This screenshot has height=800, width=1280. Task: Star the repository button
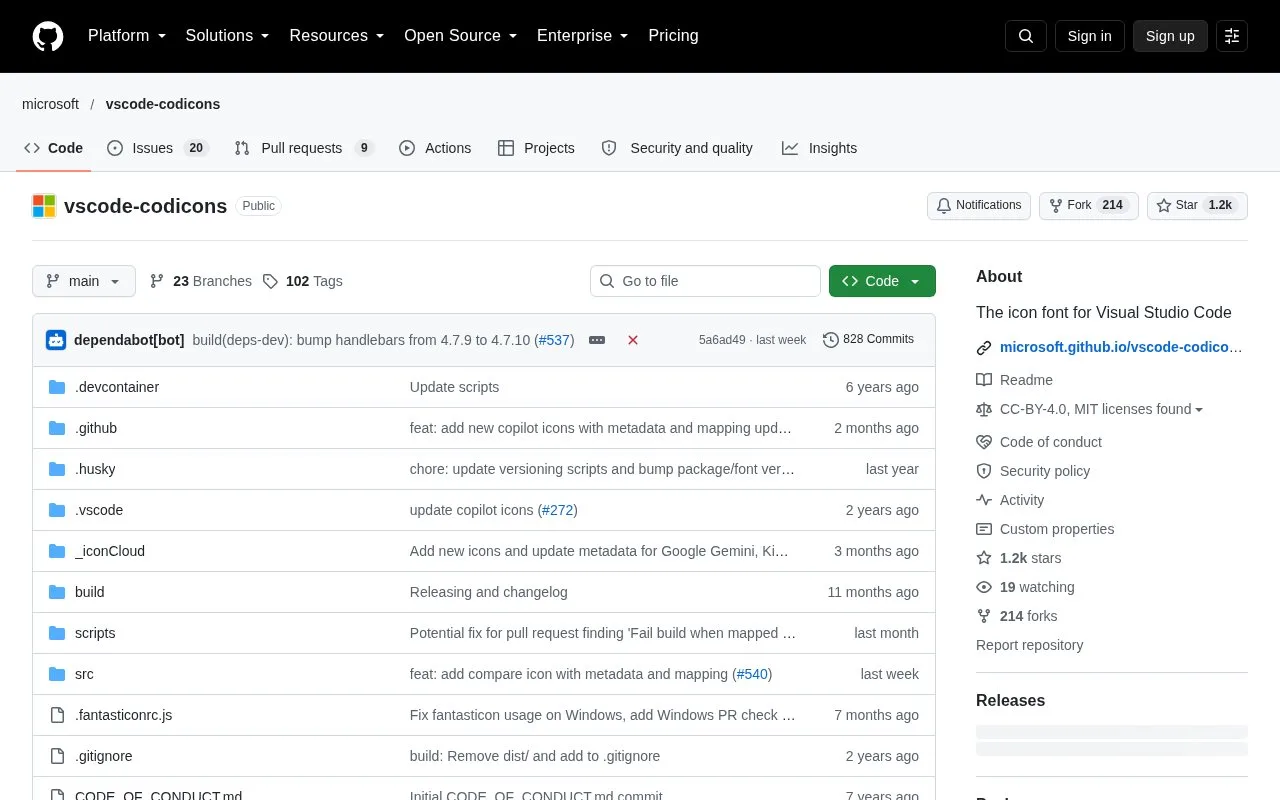coord(1197,206)
